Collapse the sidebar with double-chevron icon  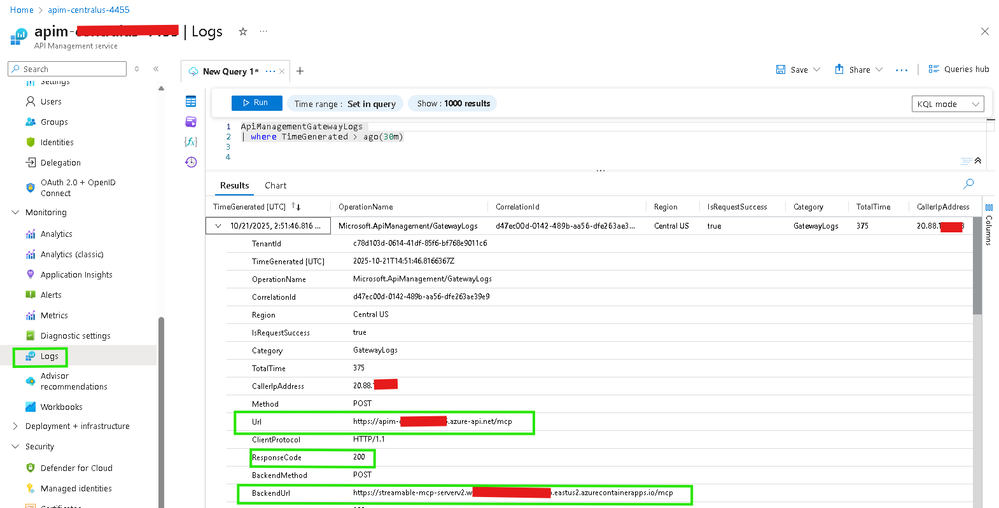[156, 69]
